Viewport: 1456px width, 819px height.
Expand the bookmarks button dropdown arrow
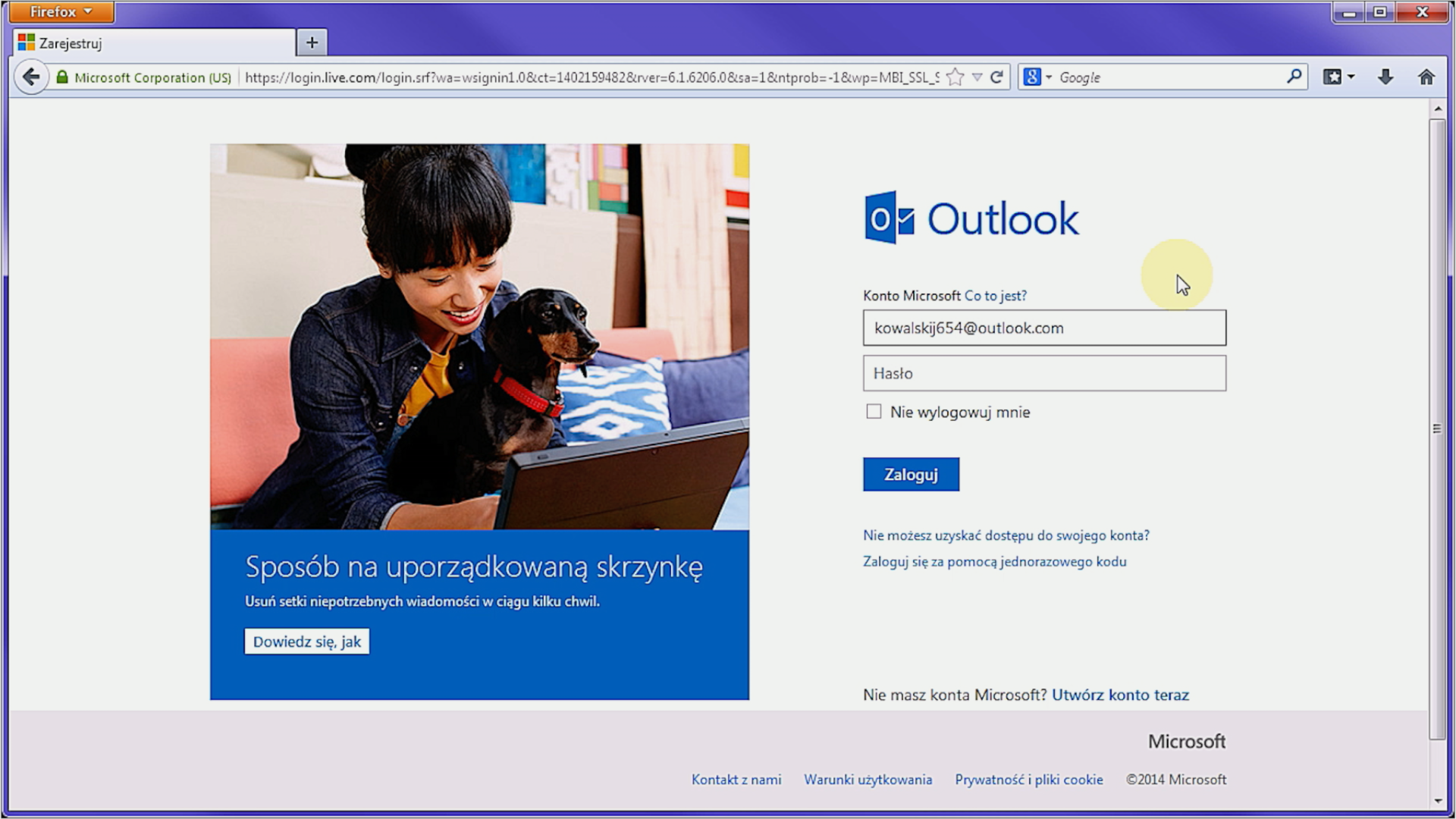(x=1351, y=77)
